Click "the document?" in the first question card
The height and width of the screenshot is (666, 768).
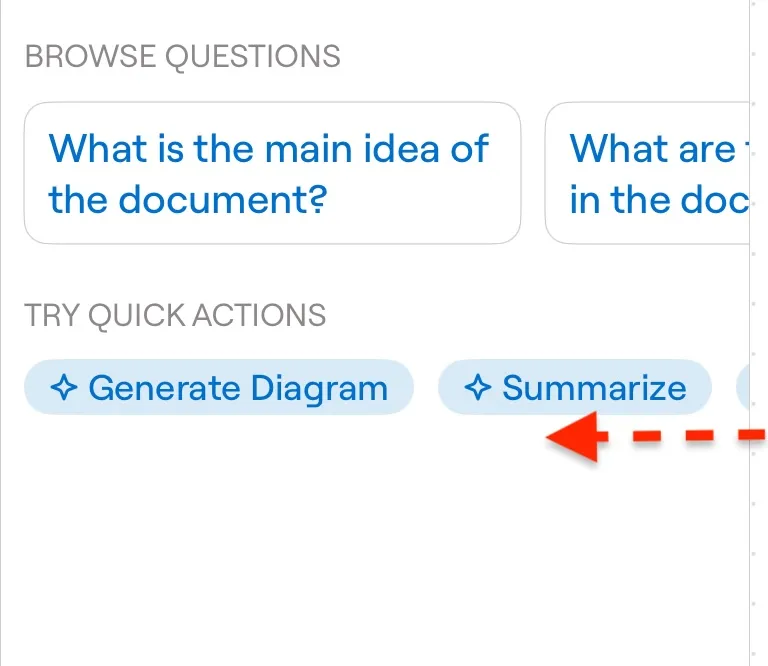188,199
